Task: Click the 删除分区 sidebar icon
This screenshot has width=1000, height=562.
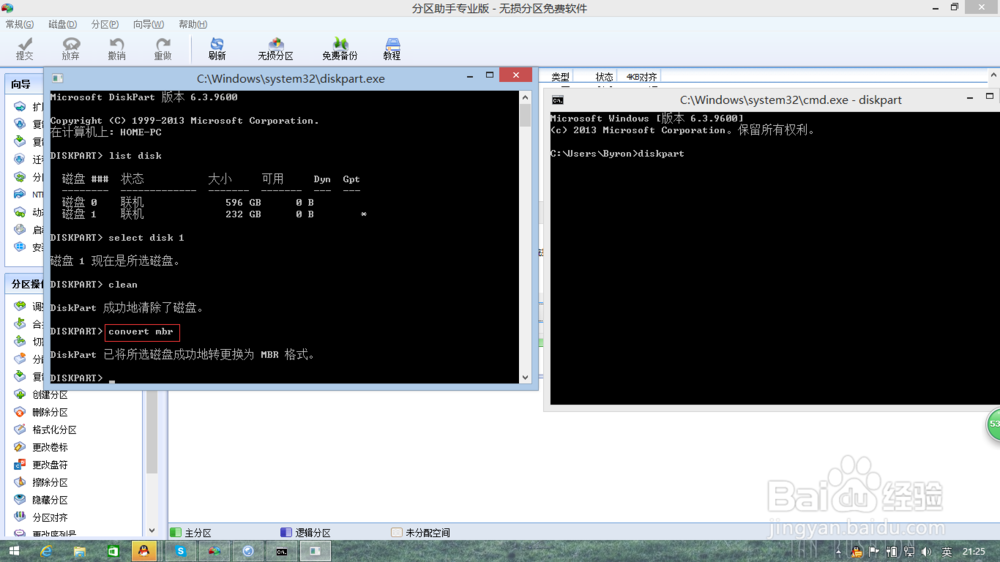Action: click(x=20, y=412)
